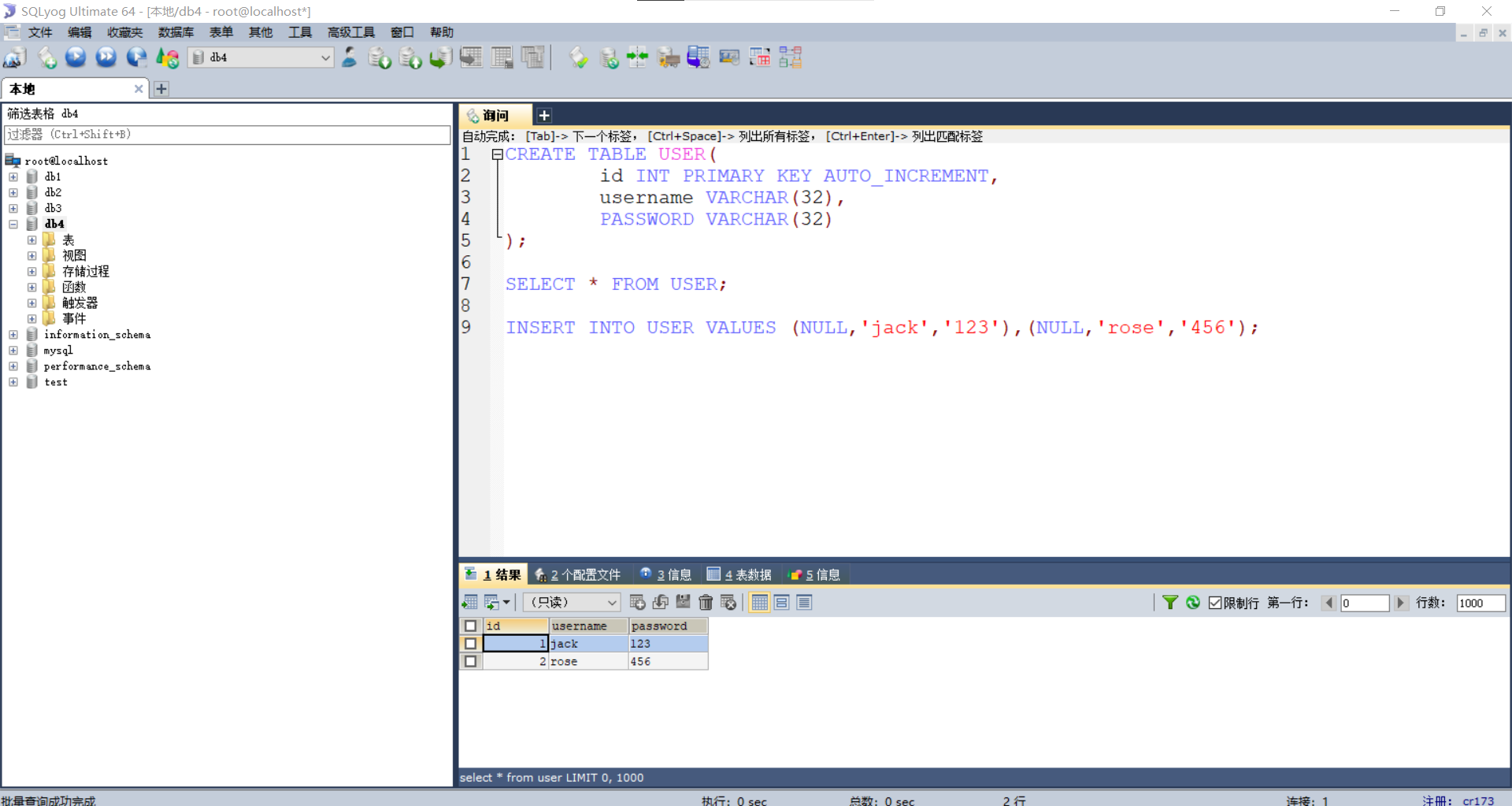This screenshot has width=1512, height=806.
Task: Expand the db1 database node
Action: (x=13, y=176)
